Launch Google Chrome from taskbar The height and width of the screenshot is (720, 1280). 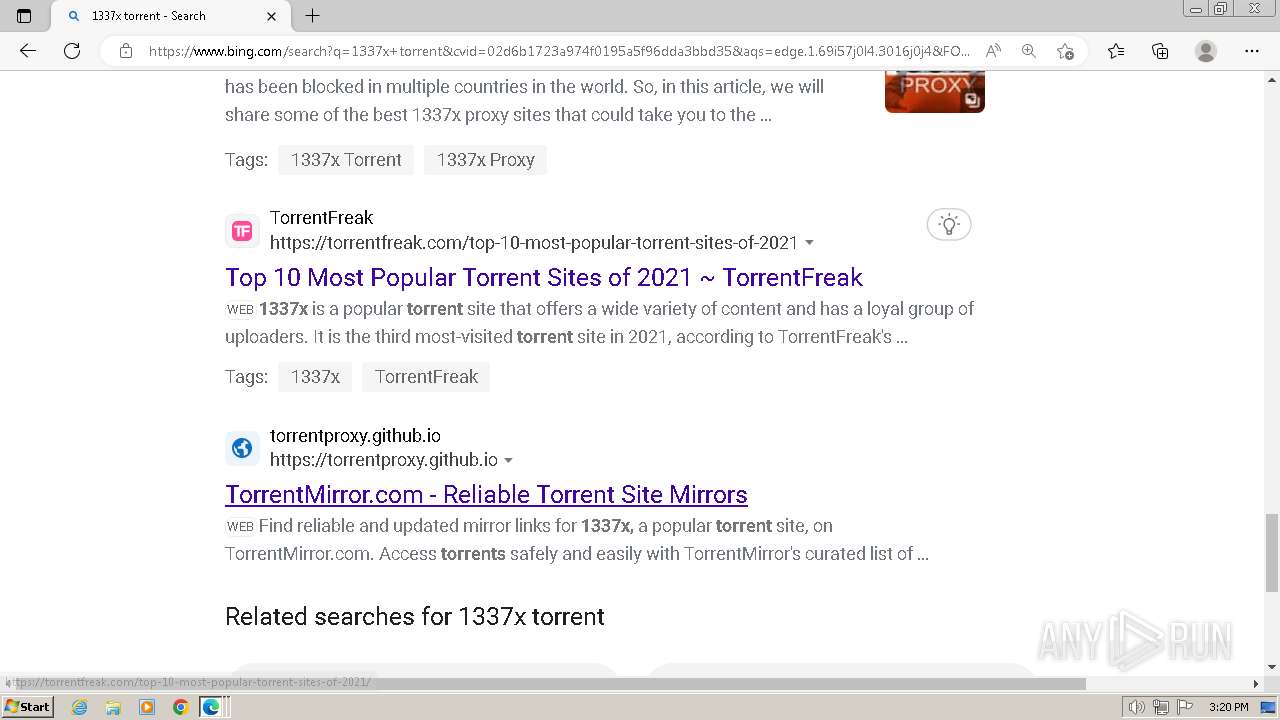tap(180, 707)
